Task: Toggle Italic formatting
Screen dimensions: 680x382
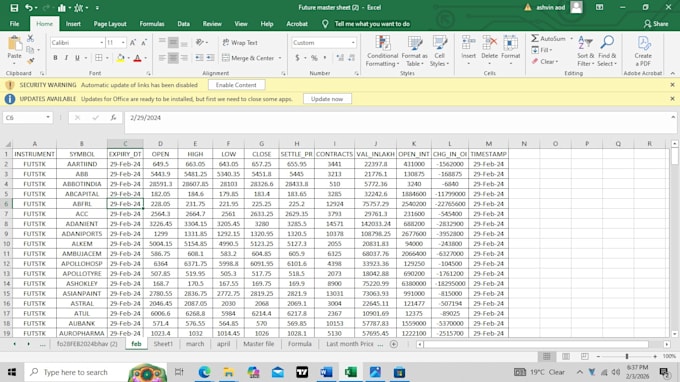Action: (x=66, y=58)
